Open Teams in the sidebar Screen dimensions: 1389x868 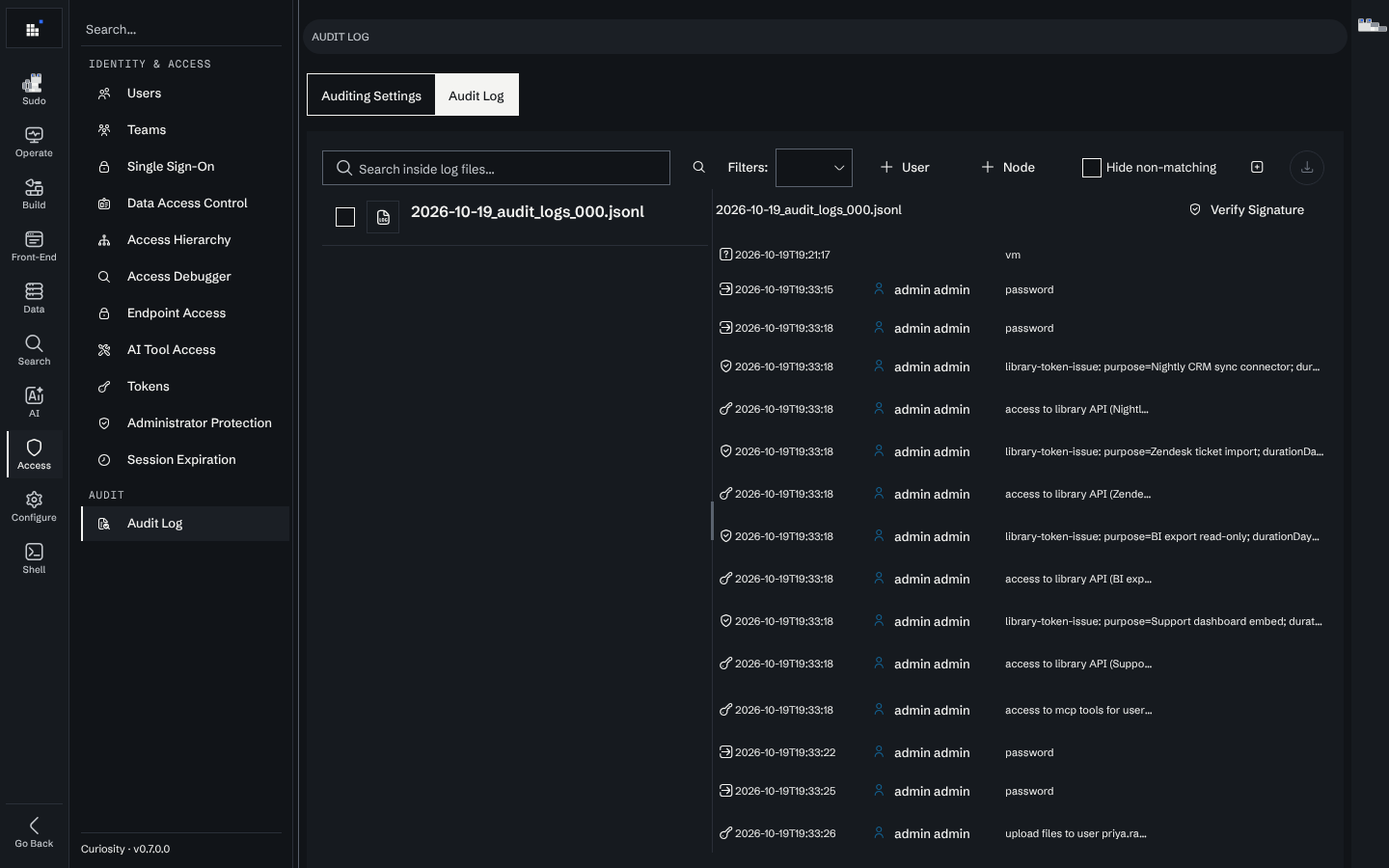click(x=185, y=130)
